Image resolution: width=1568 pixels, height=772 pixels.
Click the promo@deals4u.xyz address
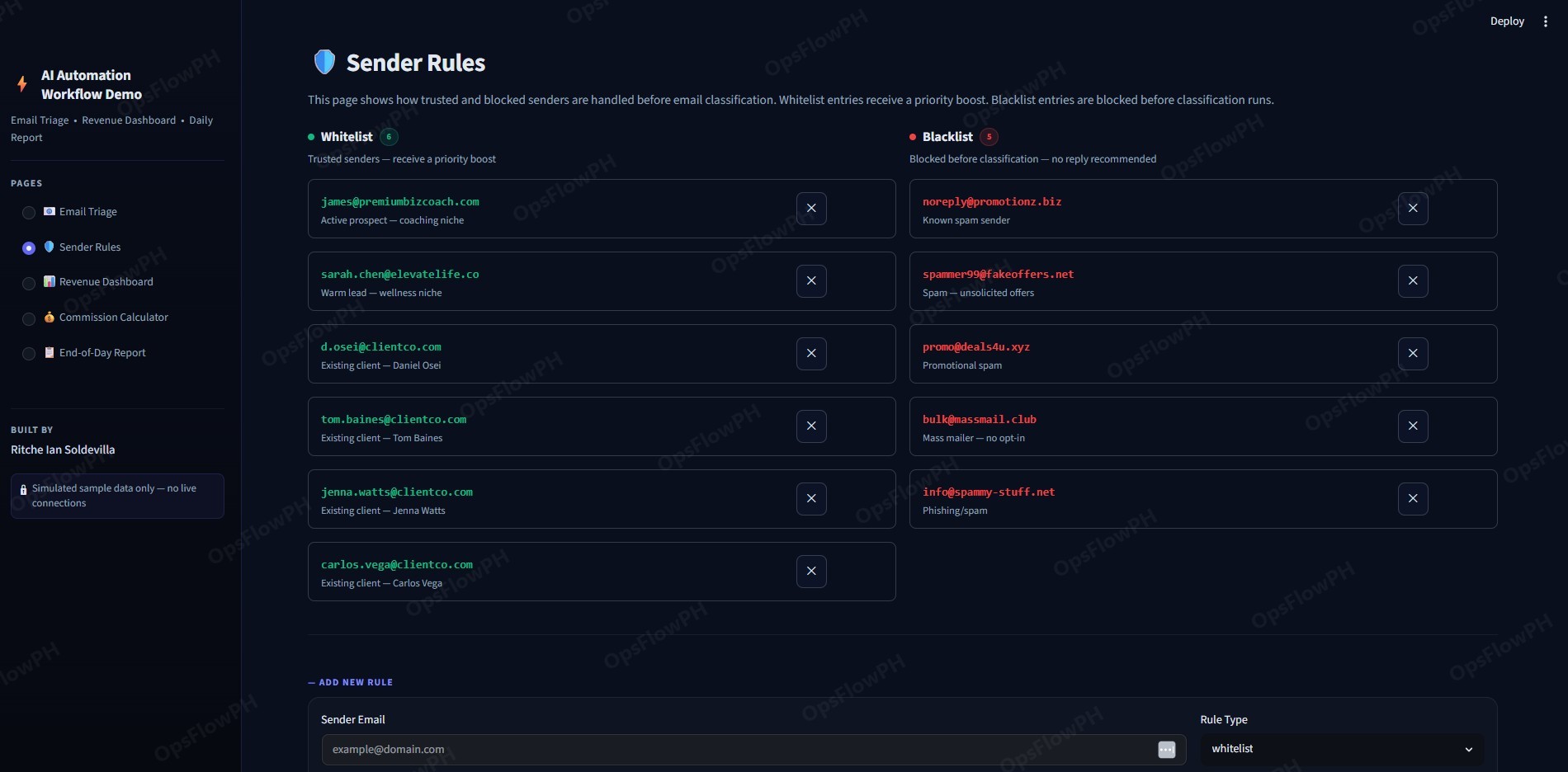[976, 346]
